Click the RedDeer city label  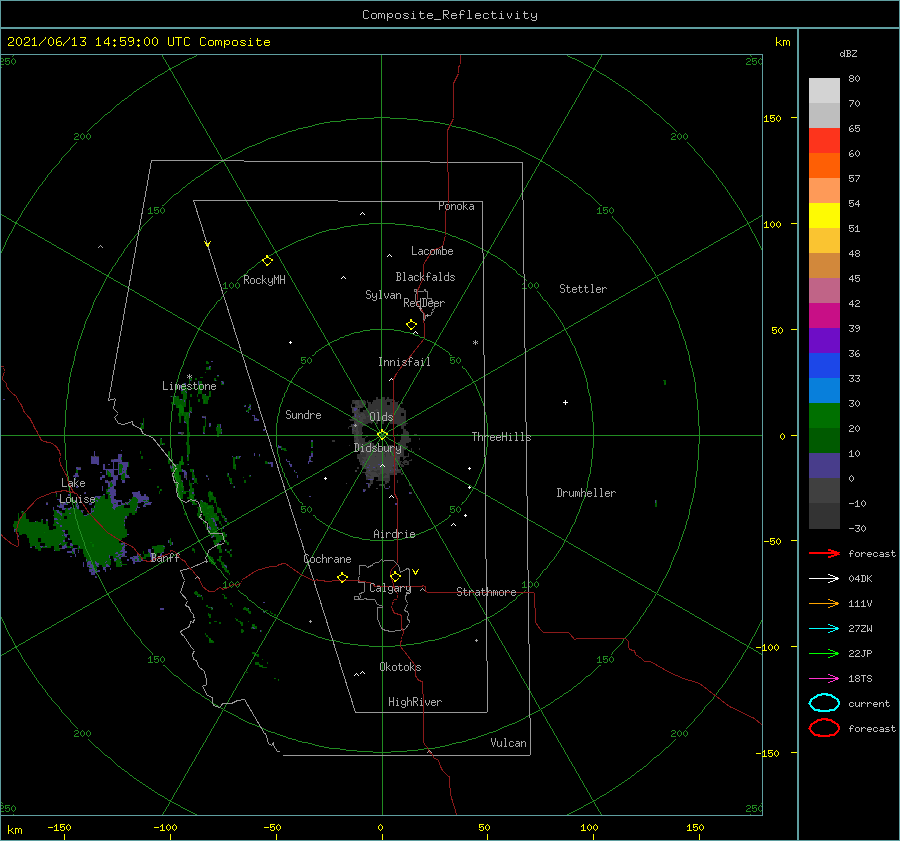(x=424, y=303)
